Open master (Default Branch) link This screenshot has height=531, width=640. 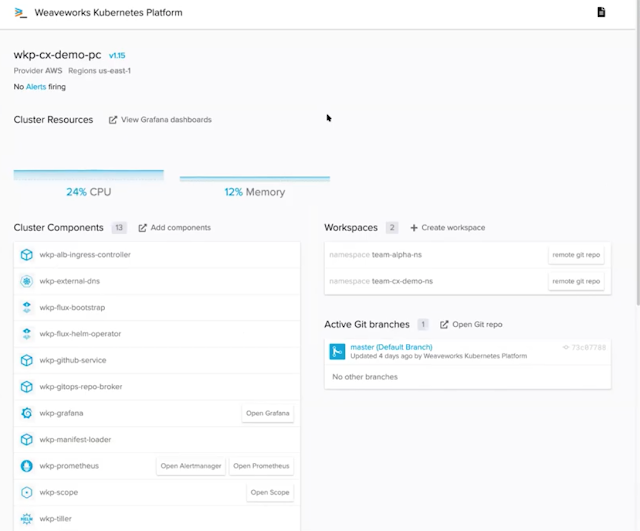pos(391,347)
